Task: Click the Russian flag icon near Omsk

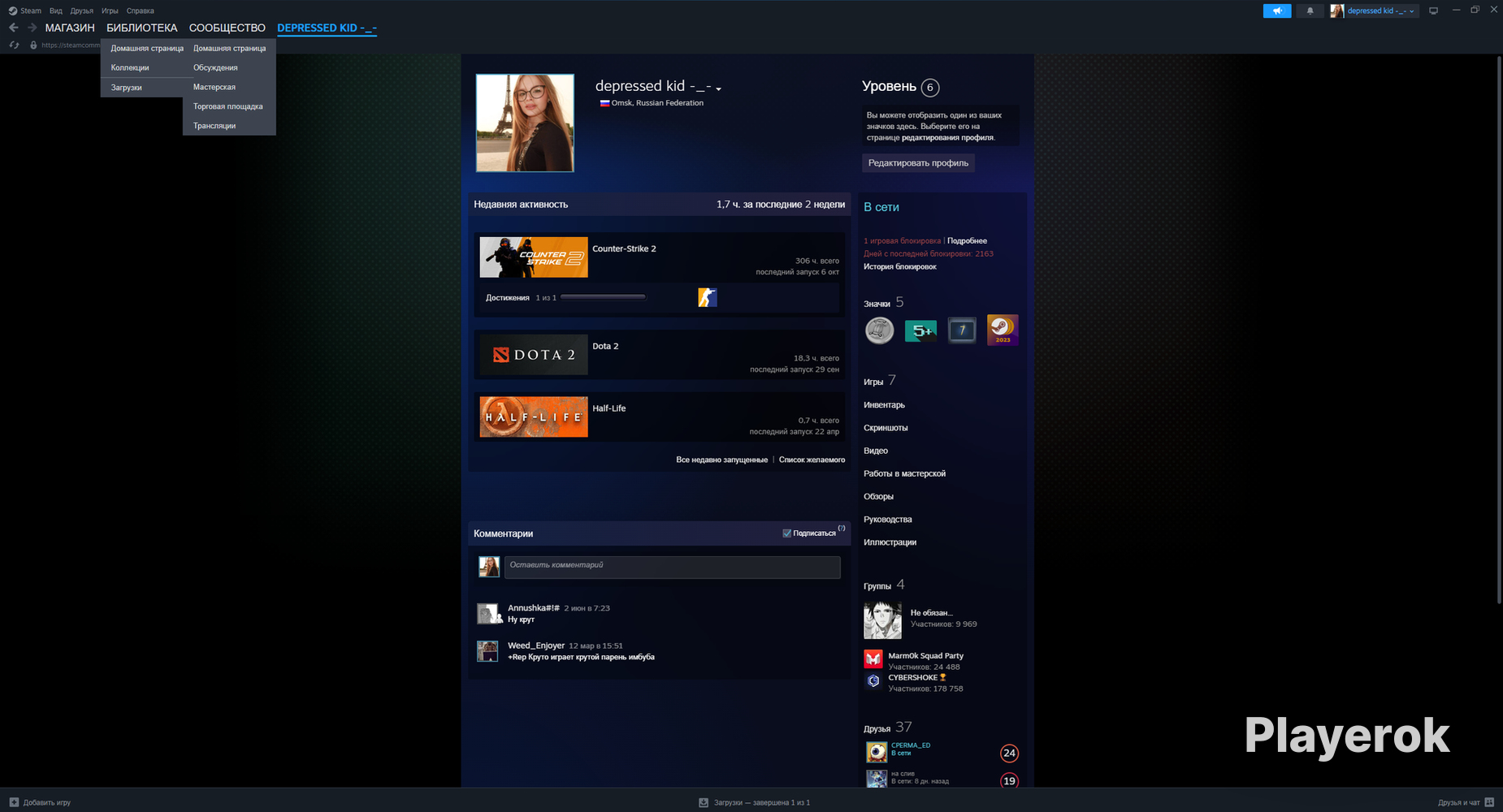Action: pos(604,103)
